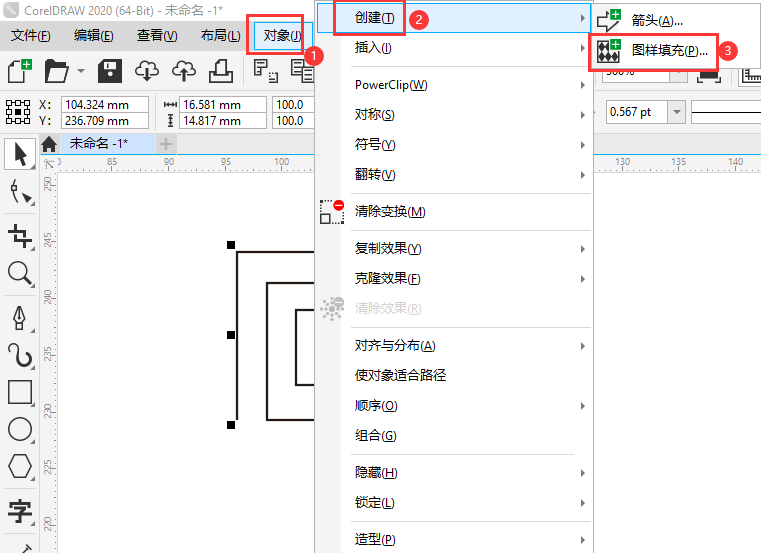Click the cloud download icon
The width and height of the screenshot is (761, 553).
pos(147,71)
